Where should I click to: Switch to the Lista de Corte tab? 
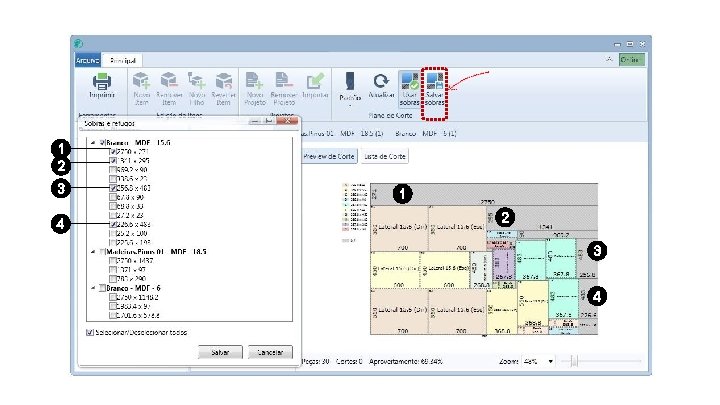385,156
